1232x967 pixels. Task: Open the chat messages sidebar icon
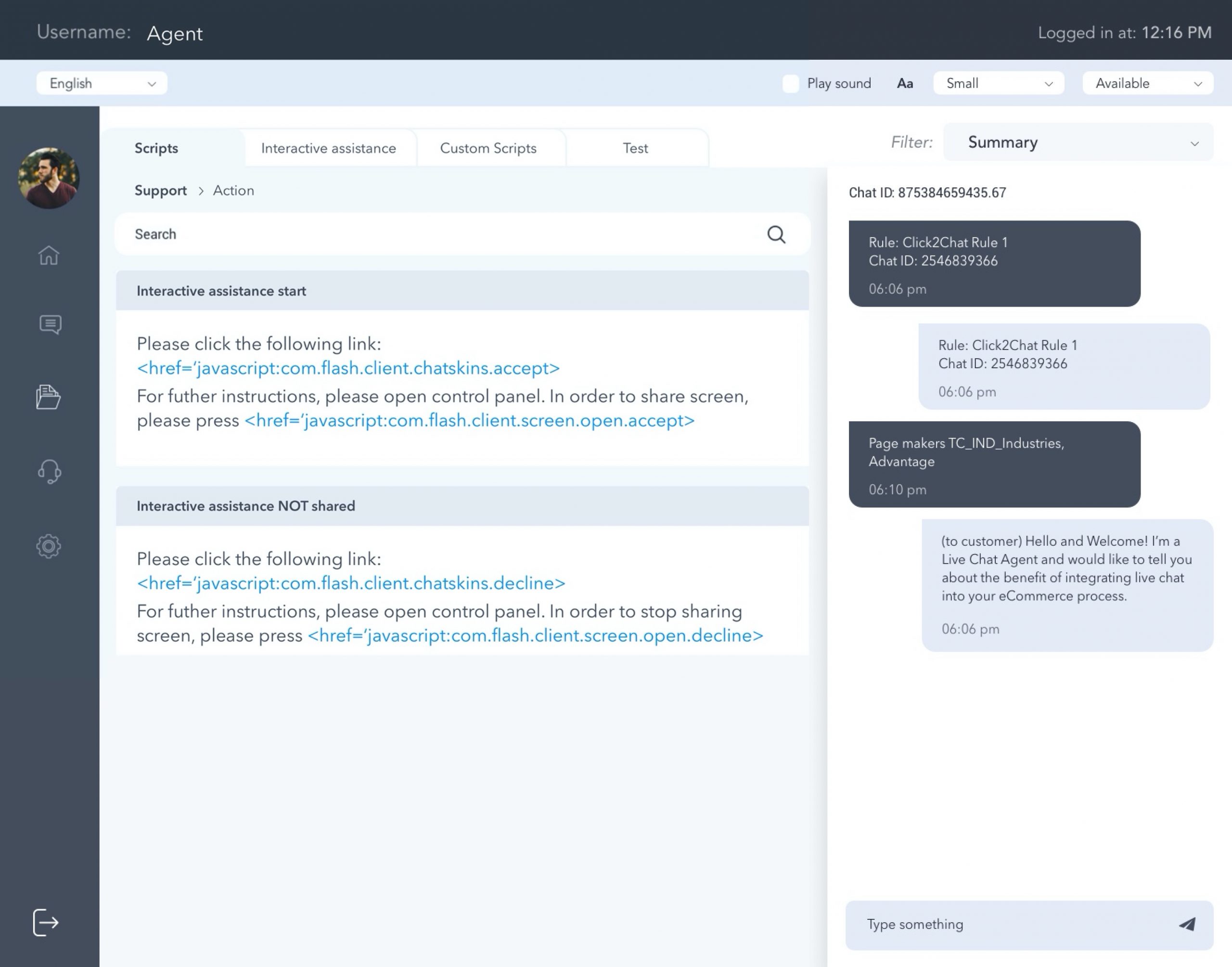(x=51, y=324)
